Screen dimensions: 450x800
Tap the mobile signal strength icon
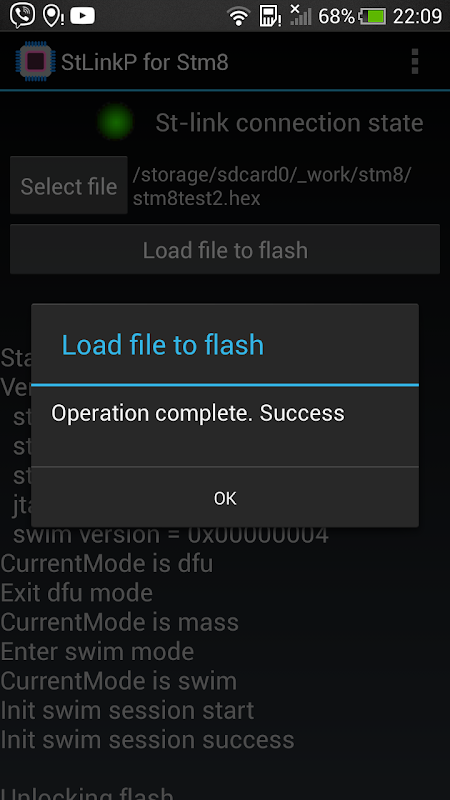301,16
